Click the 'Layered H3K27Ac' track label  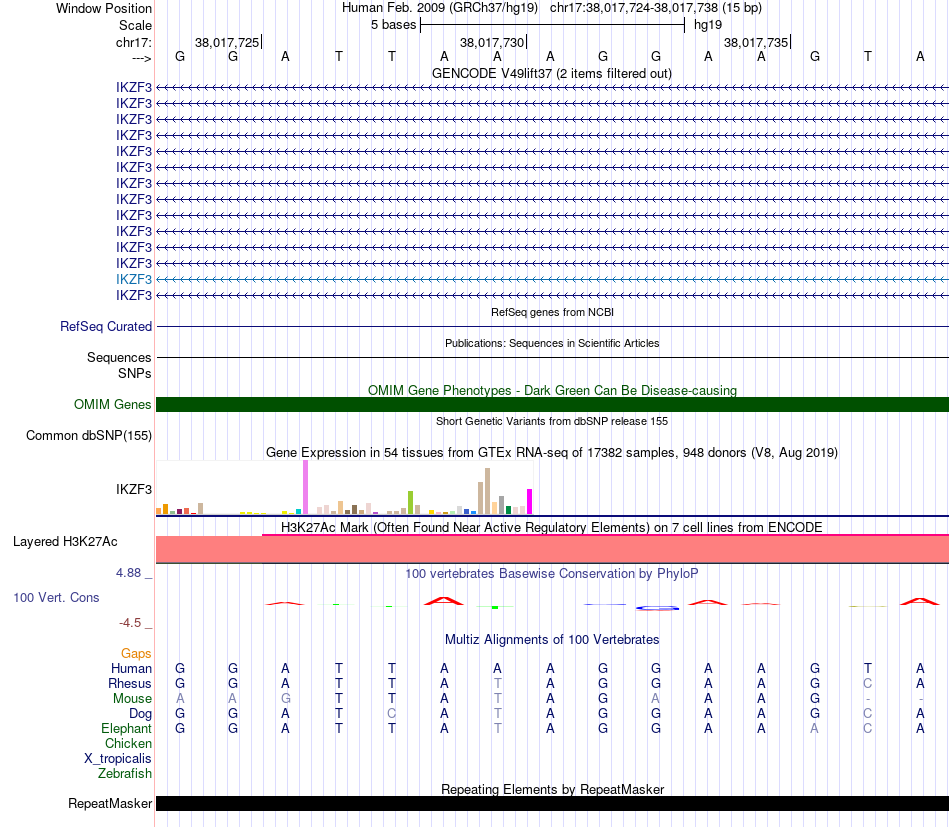[x=65, y=542]
